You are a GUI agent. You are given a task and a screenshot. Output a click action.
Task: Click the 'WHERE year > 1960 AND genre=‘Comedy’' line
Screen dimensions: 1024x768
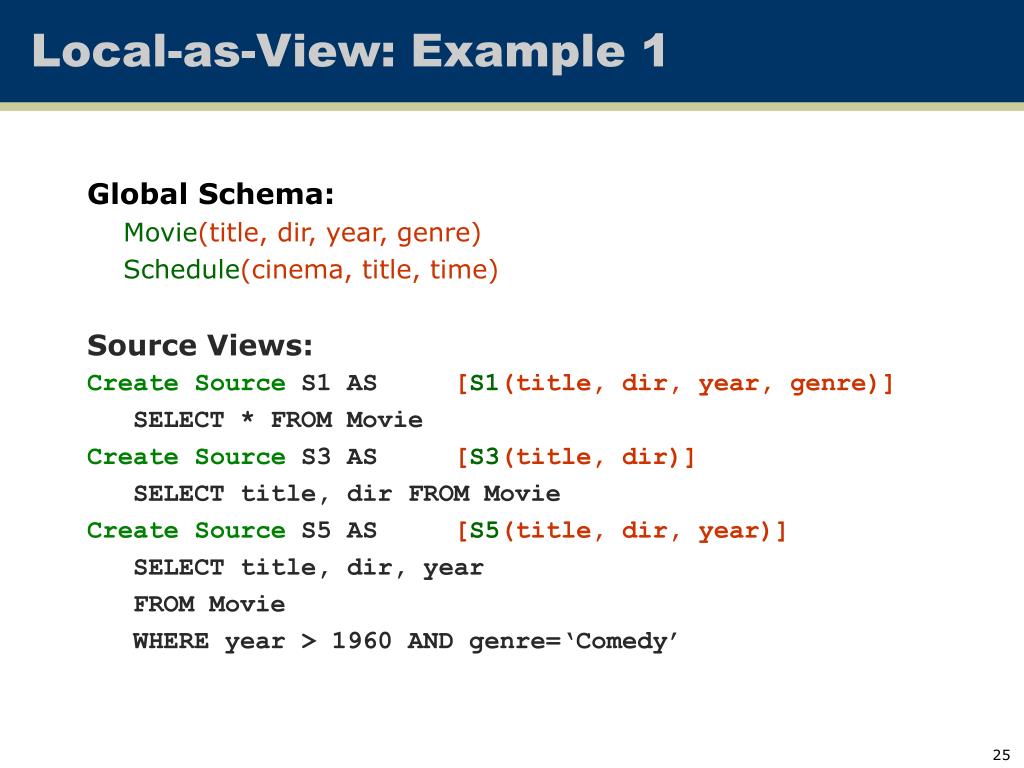coord(406,641)
